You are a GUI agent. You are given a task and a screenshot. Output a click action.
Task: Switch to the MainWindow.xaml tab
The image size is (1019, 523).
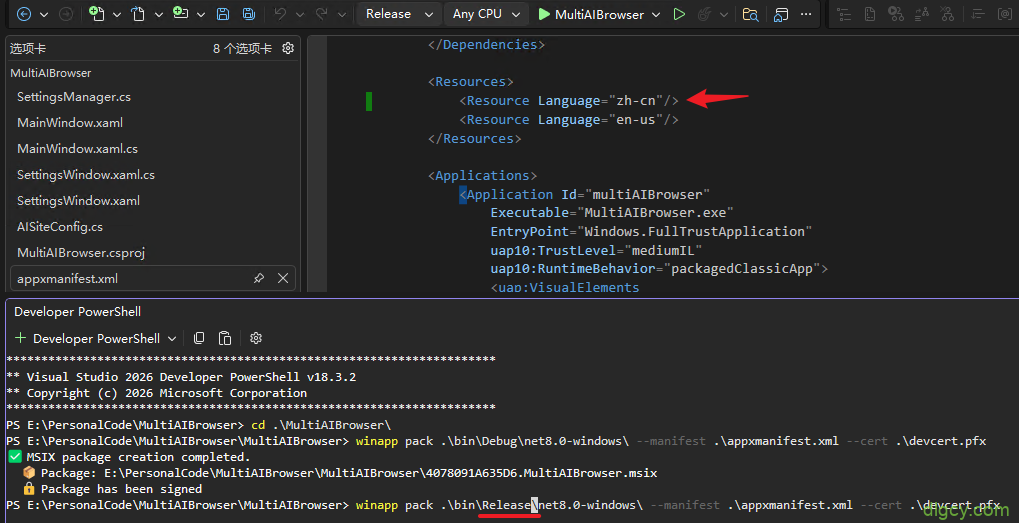70,122
